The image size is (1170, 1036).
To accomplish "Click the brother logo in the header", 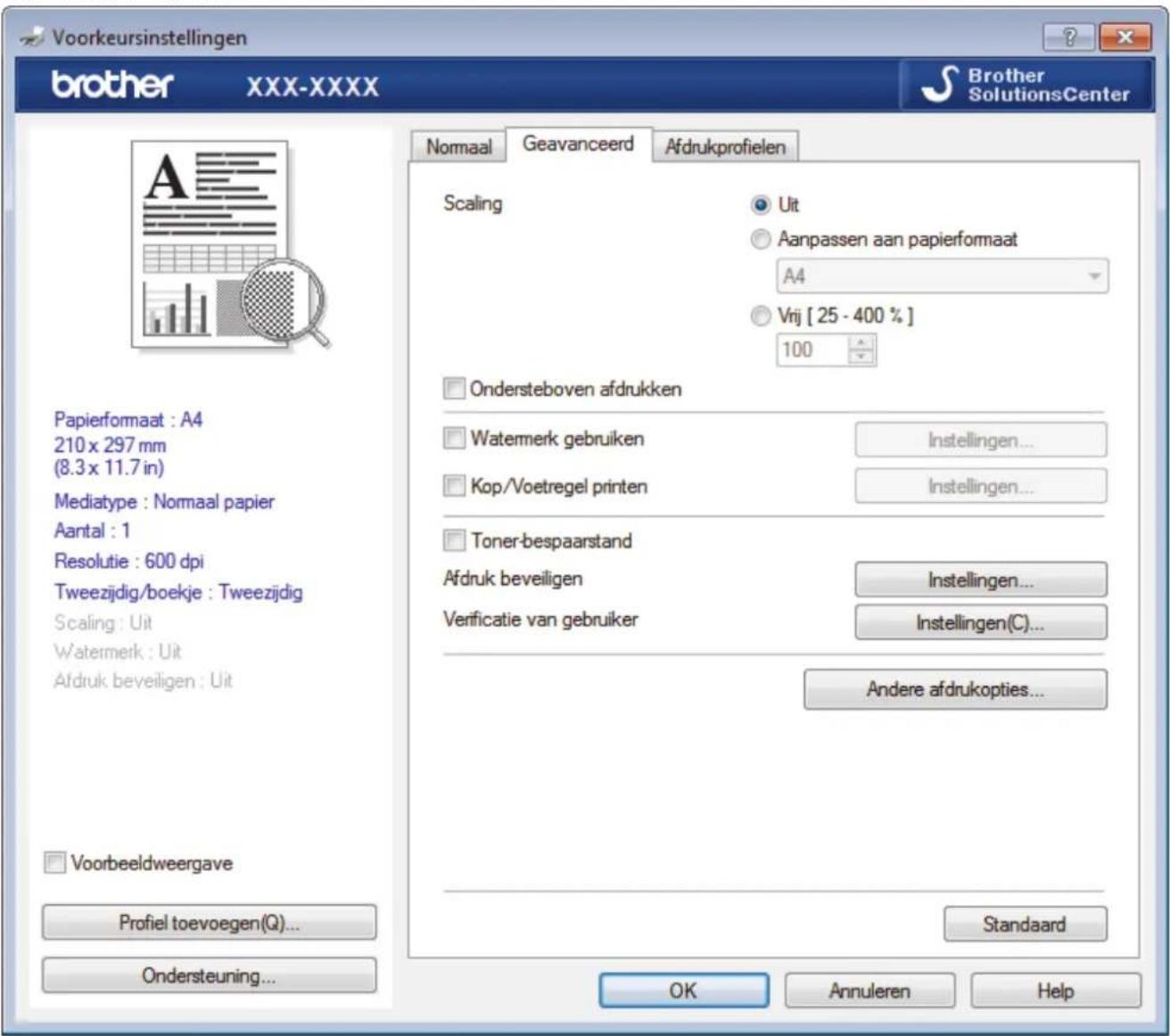I will pos(112,85).
